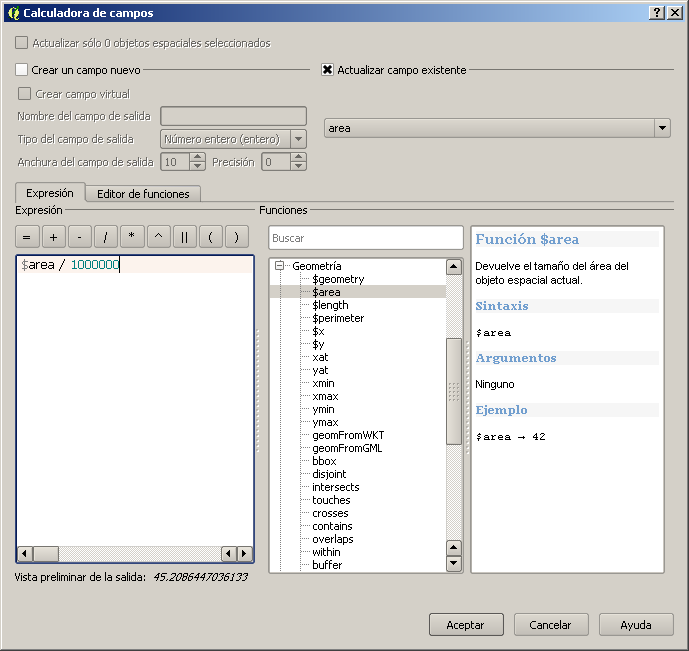This screenshot has height=651, width=689.
Task: Open the dialog help question mark
Action: coord(656,13)
